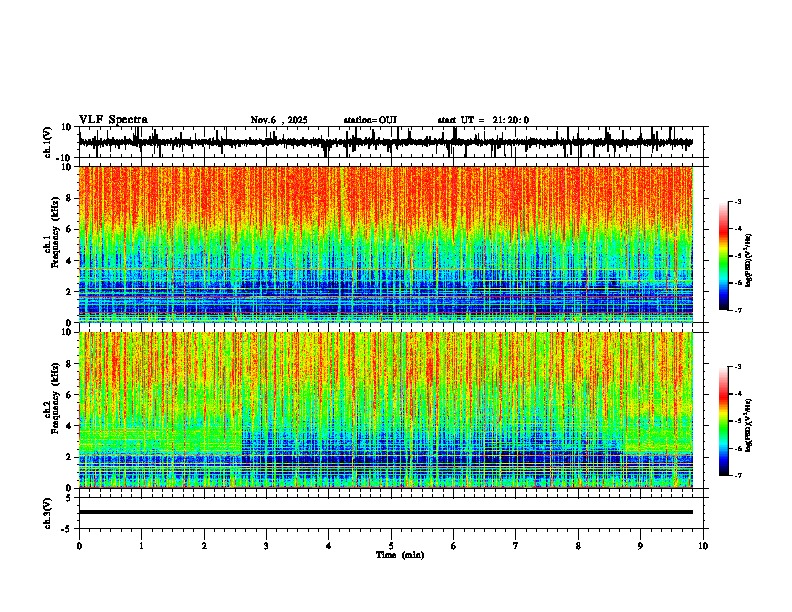The height and width of the screenshot is (612, 792).
Task: Click time axis tick label "7"
Action: 516,546
